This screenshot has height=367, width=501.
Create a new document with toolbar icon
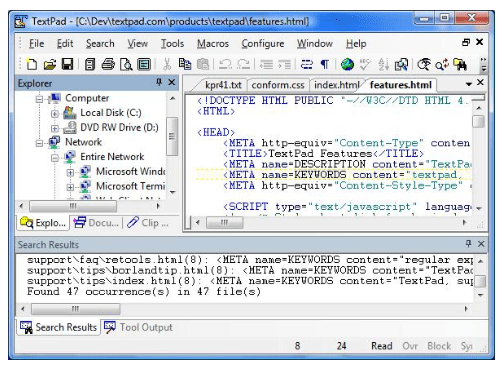point(32,64)
